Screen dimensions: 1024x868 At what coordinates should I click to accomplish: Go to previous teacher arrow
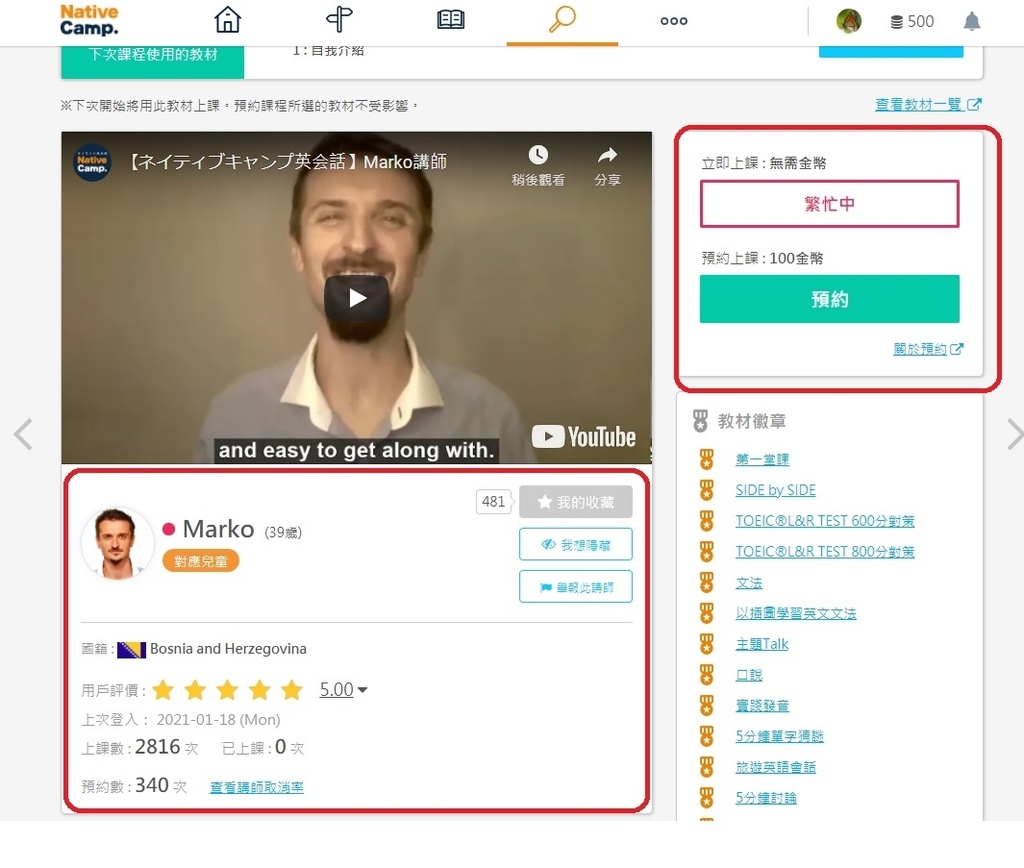click(x=24, y=434)
